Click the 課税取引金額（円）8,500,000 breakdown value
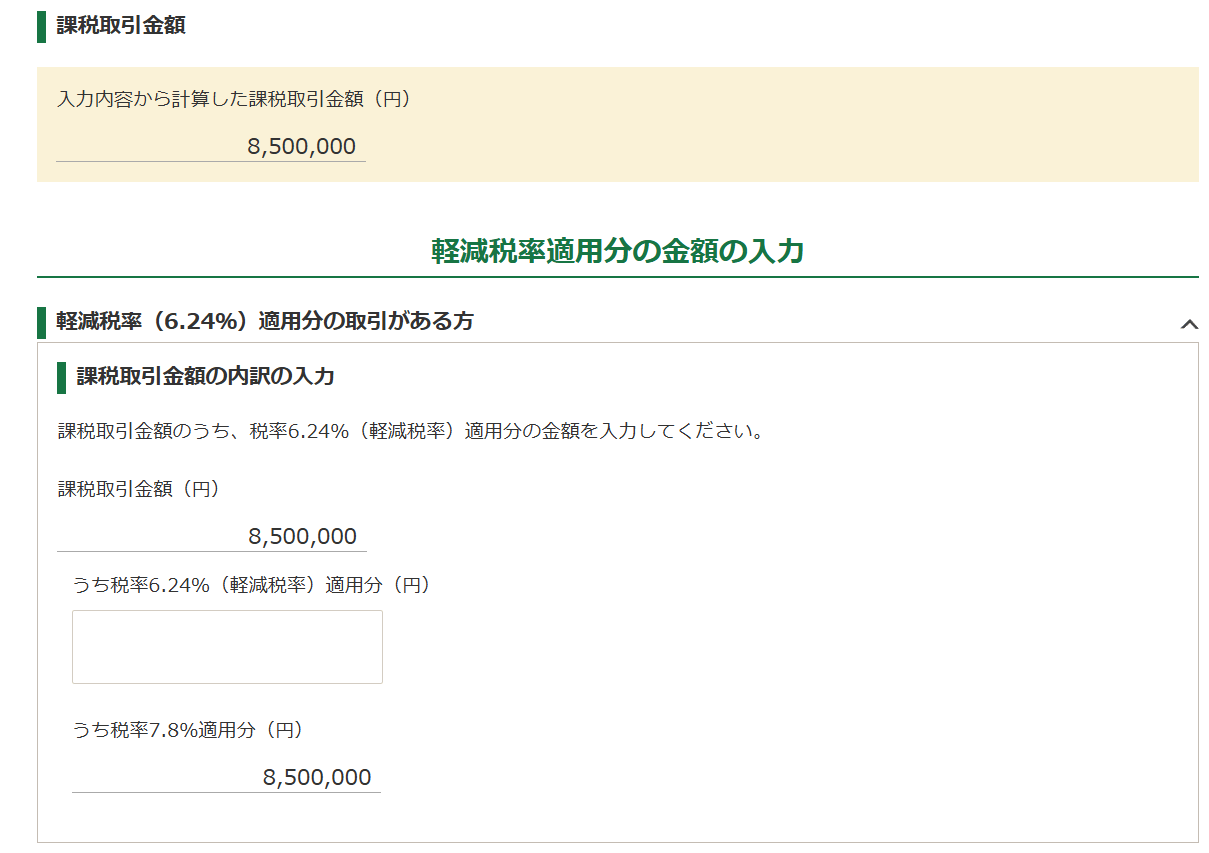 coord(302,537)
